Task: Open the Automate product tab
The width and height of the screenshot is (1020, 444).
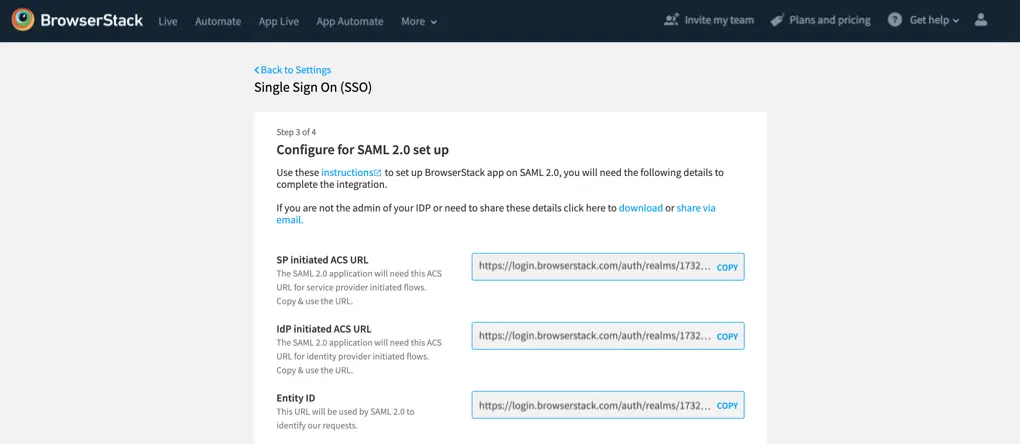Action: click(x=218, y=21)
